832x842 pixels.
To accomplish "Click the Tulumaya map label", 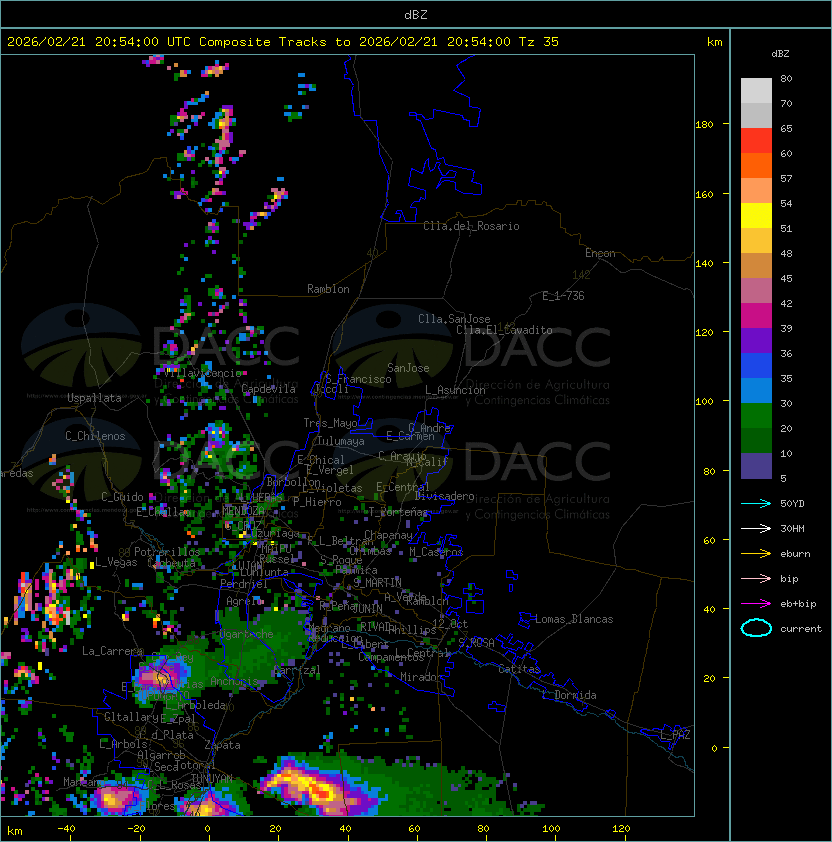I will coord(341,441).
